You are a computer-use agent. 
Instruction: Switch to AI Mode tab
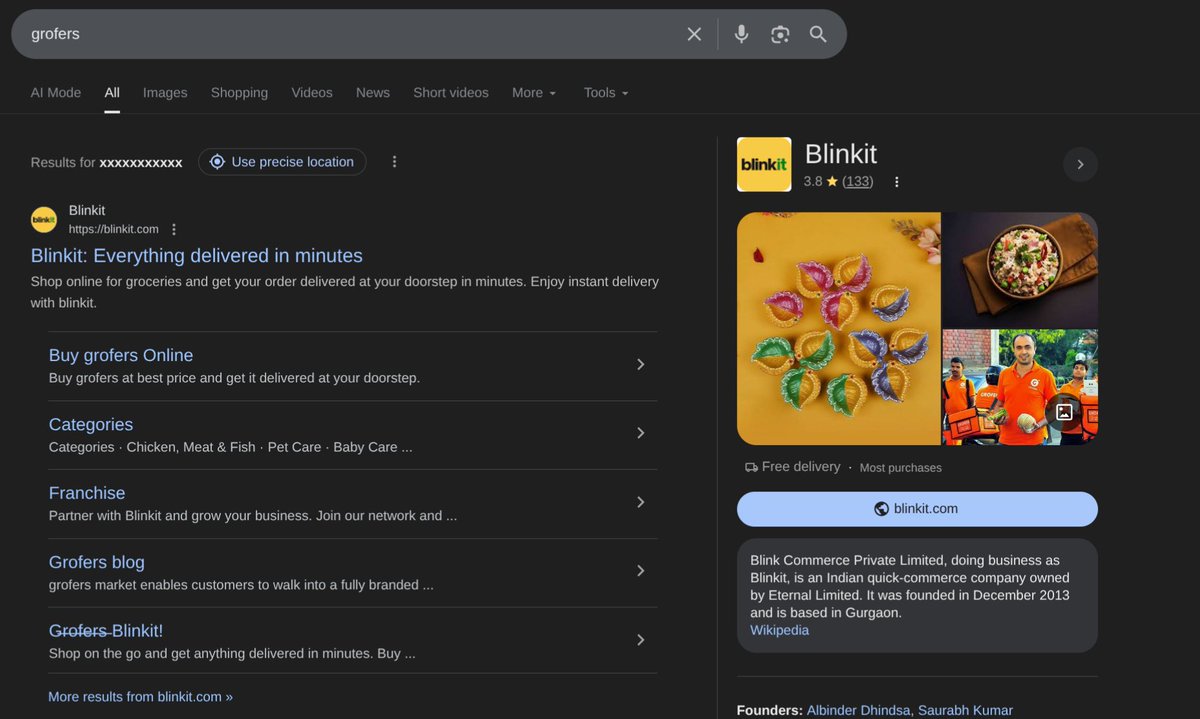[56, 93]
